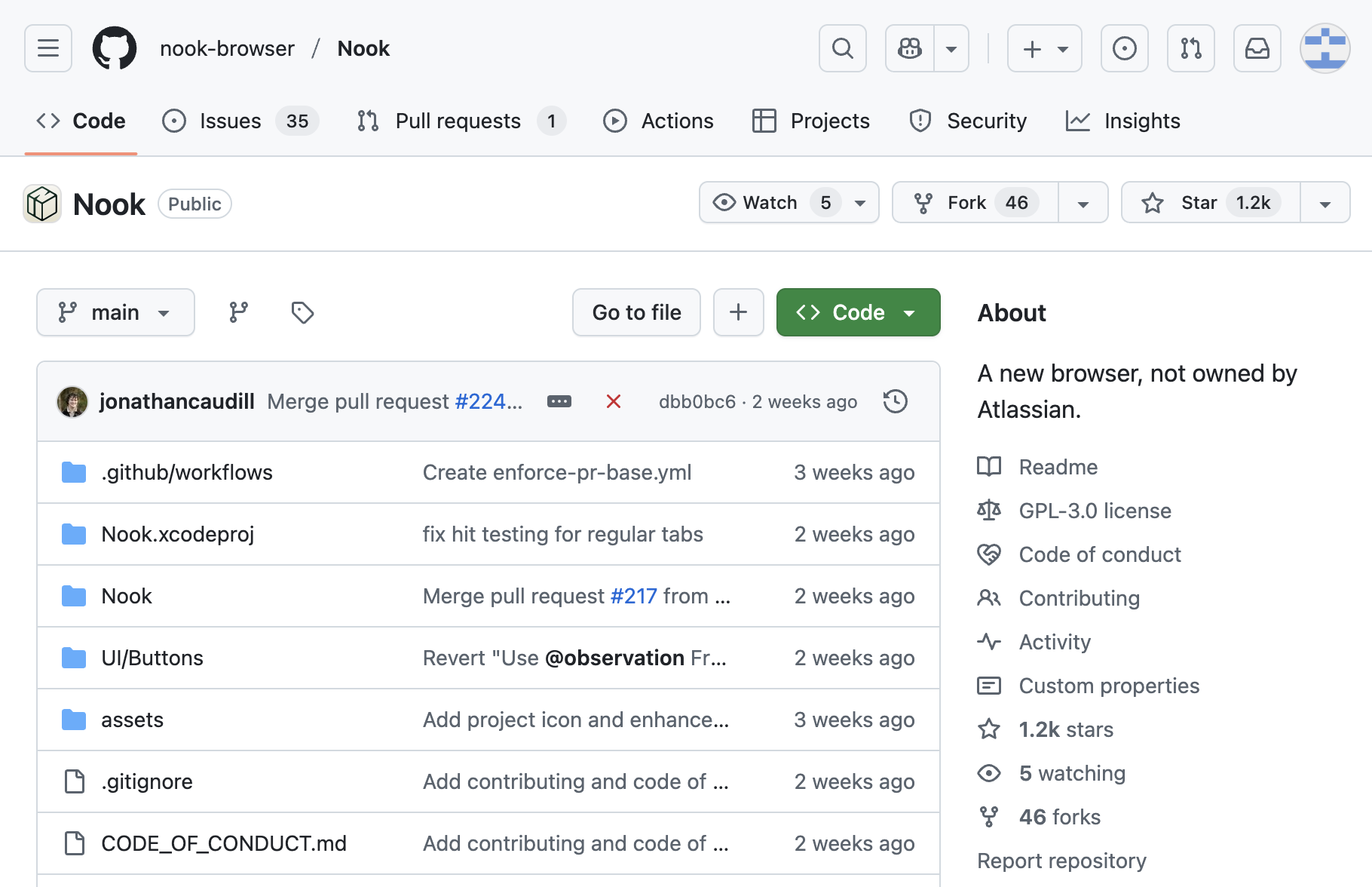
Task: Open commit history clock icon
Action: [895, 401]
